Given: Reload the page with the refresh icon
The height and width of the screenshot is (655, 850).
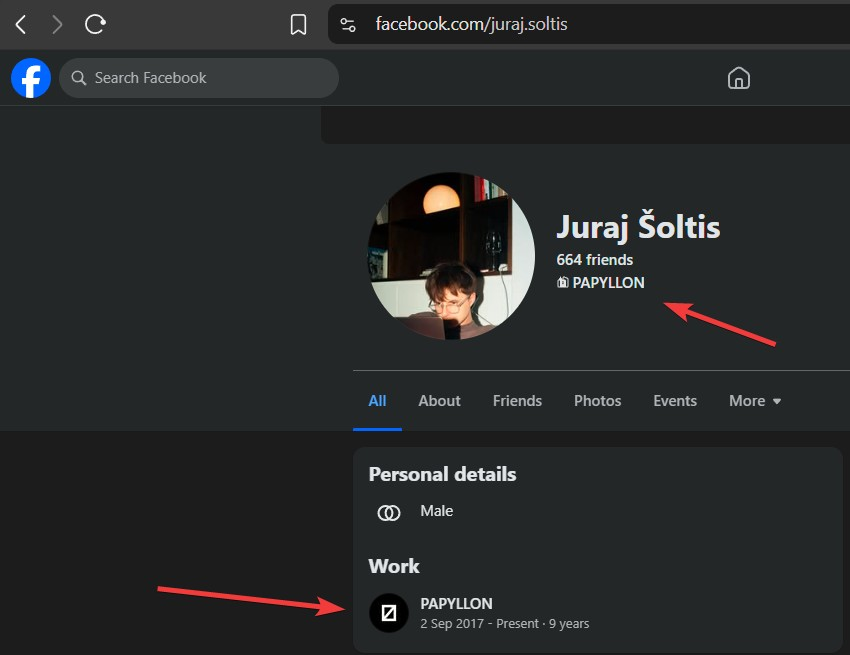Looking at the screenshot, I should coord(95,24).
